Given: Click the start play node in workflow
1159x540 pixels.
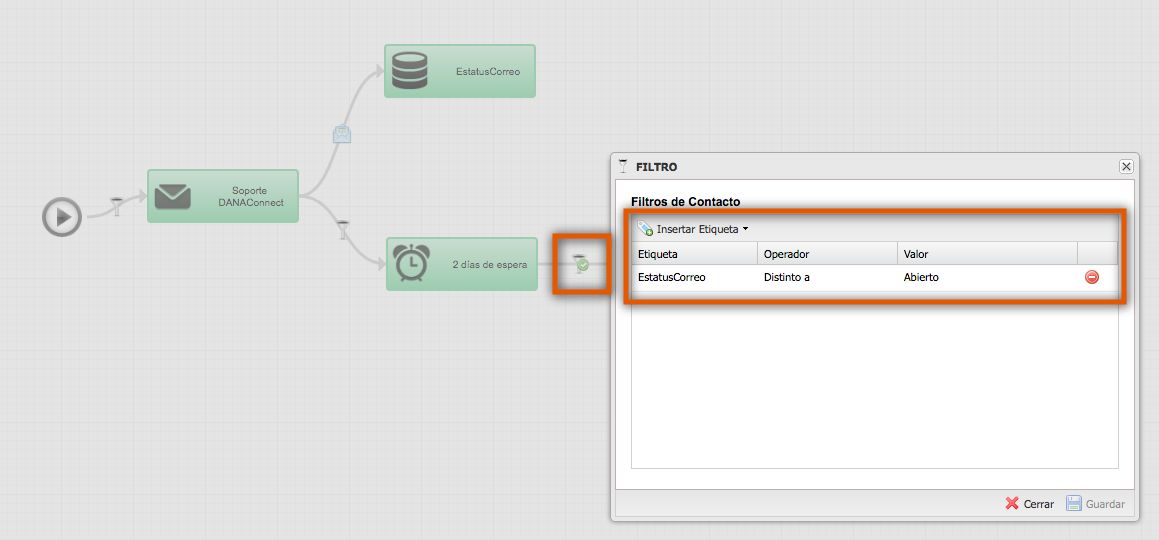Looking at the screenshot, I should (x=62, y=216).
